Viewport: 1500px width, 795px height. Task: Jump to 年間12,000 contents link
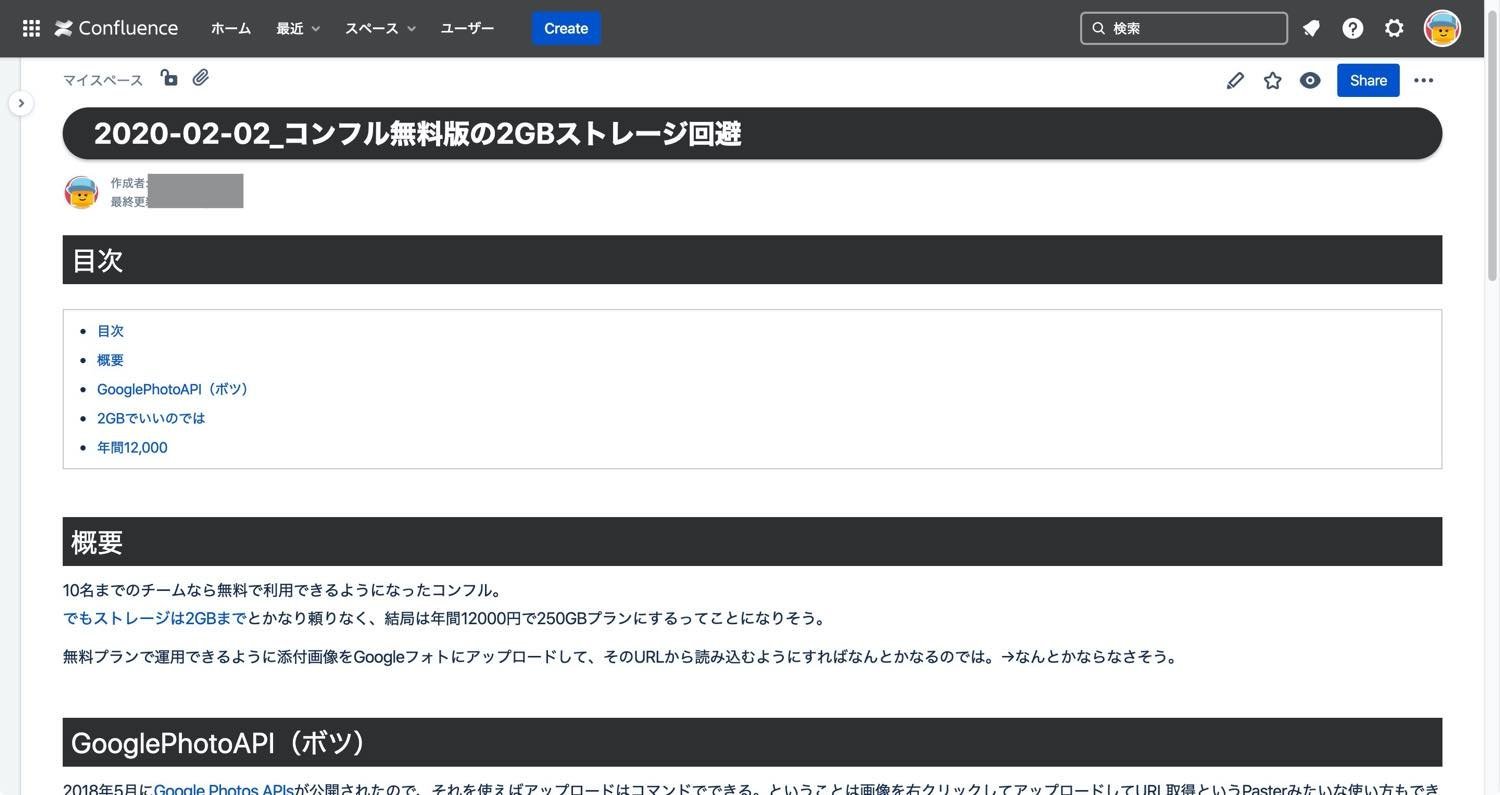click(132, 447)
